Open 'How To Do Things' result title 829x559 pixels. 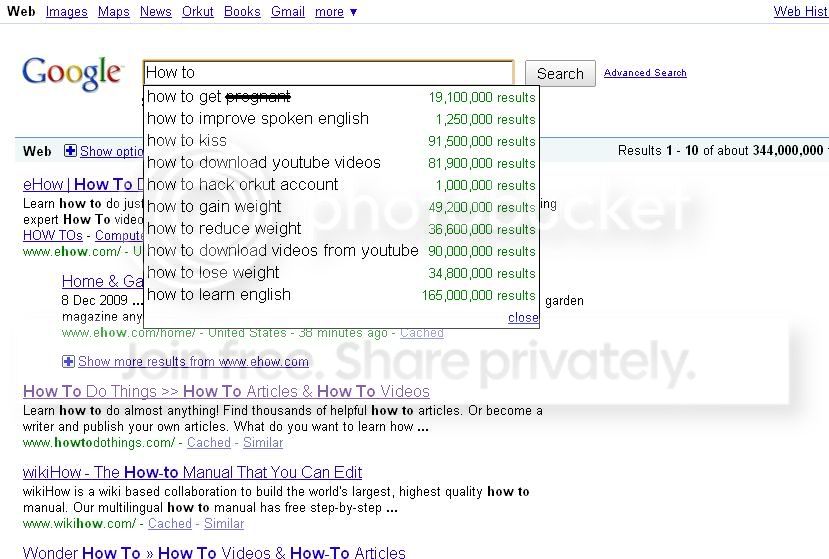[x=226, y=391]
